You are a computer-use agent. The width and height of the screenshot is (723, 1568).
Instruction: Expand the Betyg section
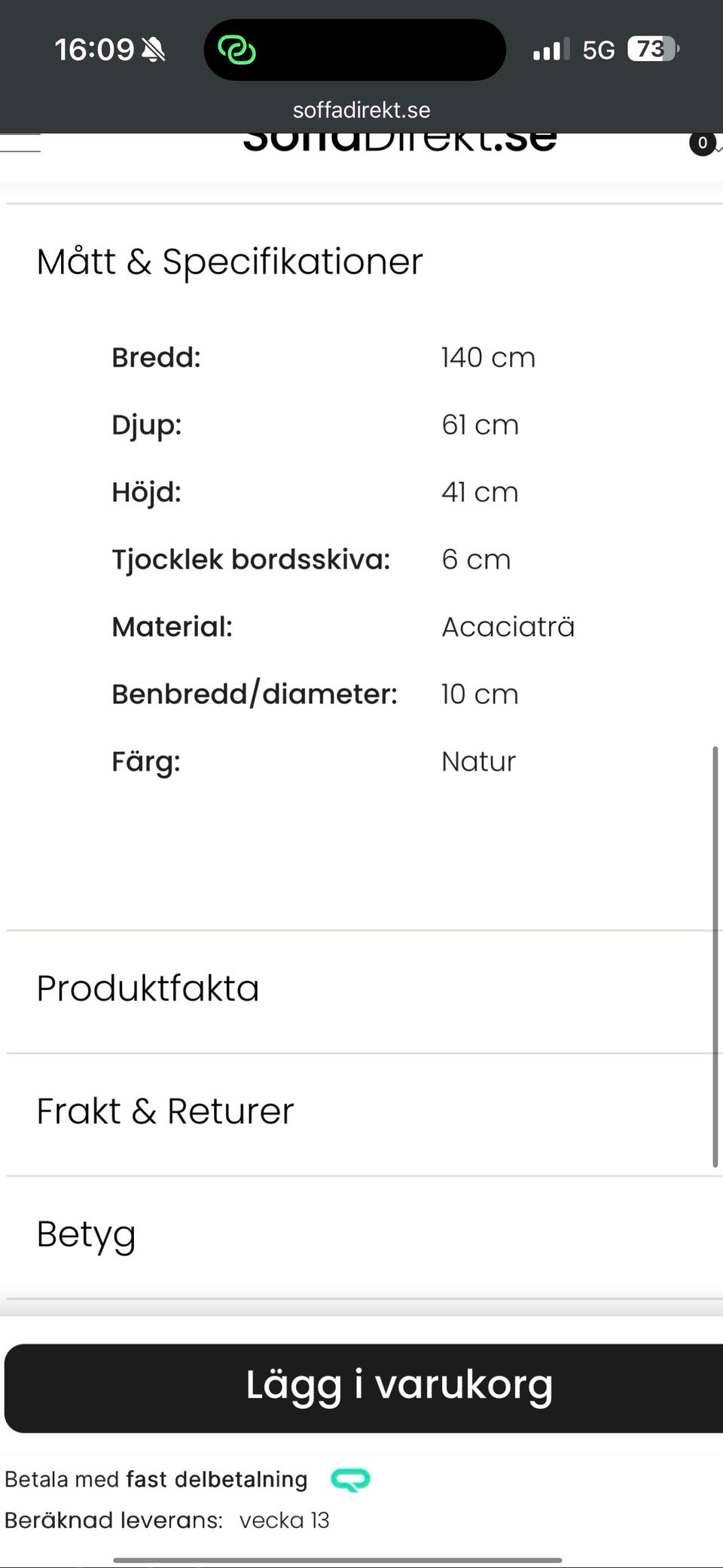(86, 1234)
